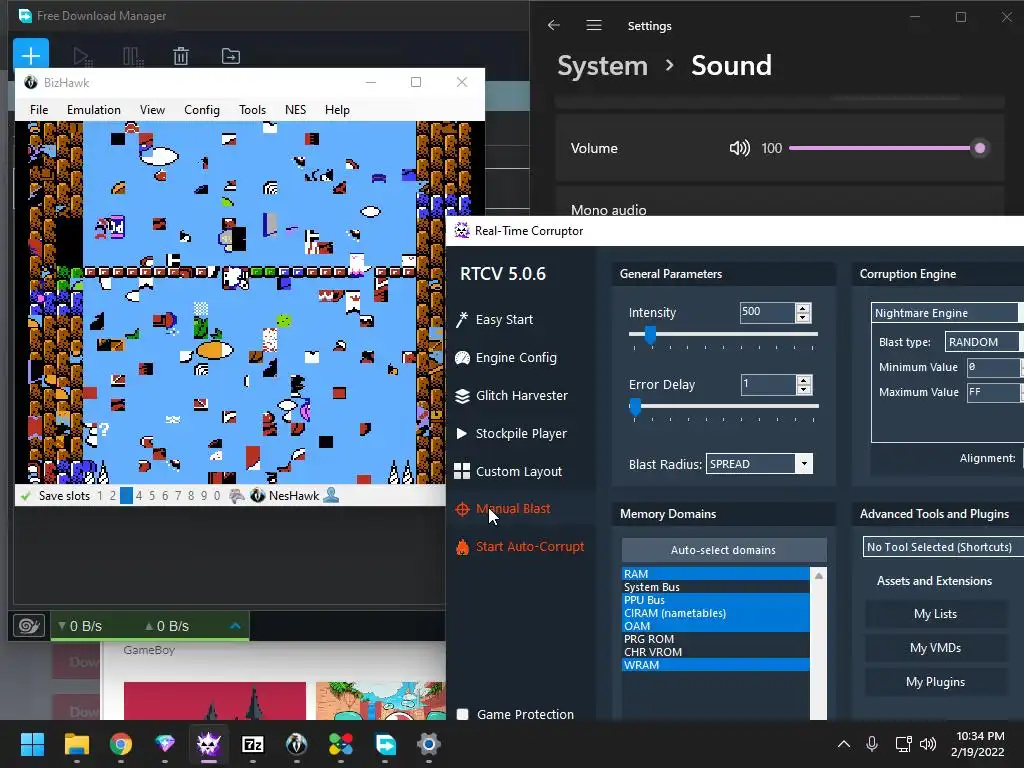This screenshot has width=1024, height=768.
Task: Open BizHawk from the taskbar
Action: coord(297,744)
